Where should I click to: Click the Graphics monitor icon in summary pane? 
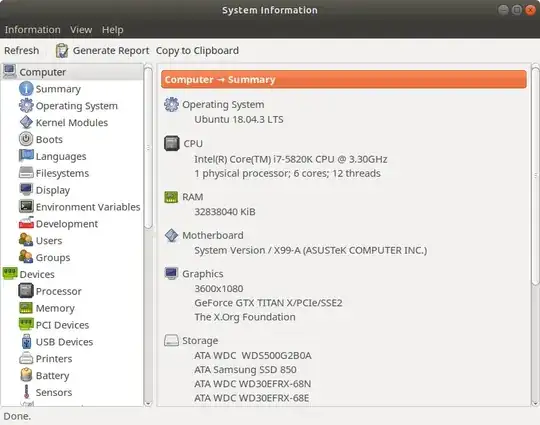(171, 273)
